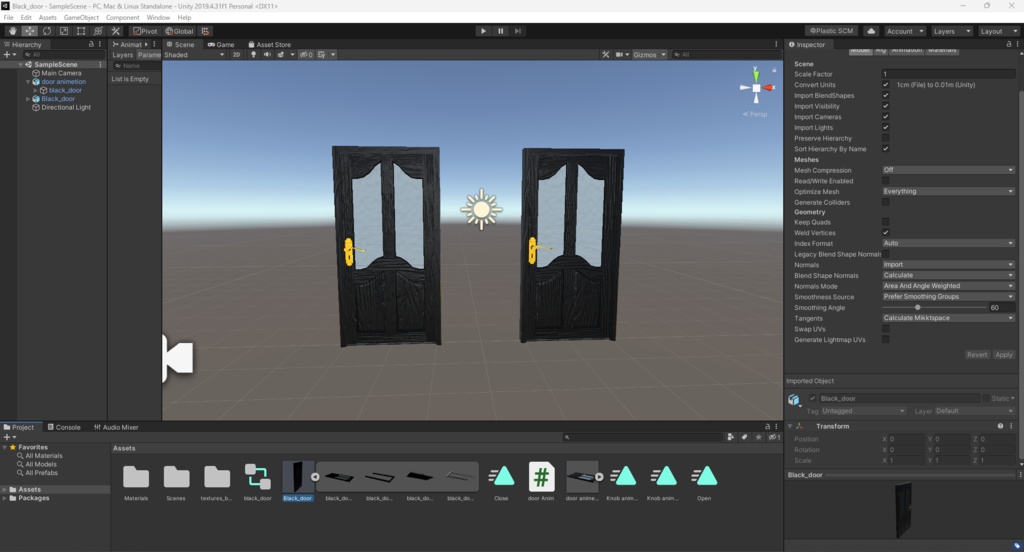
Task: Select the Rect transform tool
Action: coord(80,31)
